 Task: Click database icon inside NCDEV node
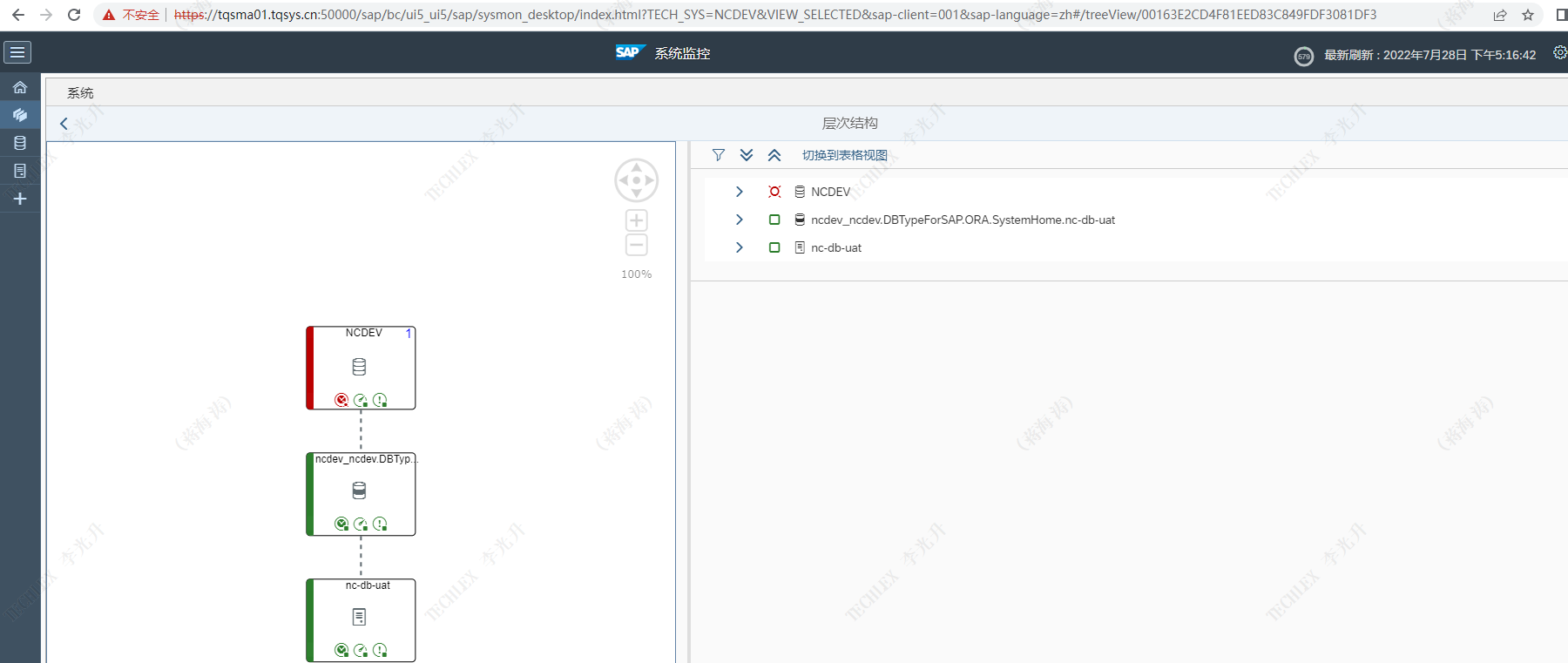(x=359, y=367)
